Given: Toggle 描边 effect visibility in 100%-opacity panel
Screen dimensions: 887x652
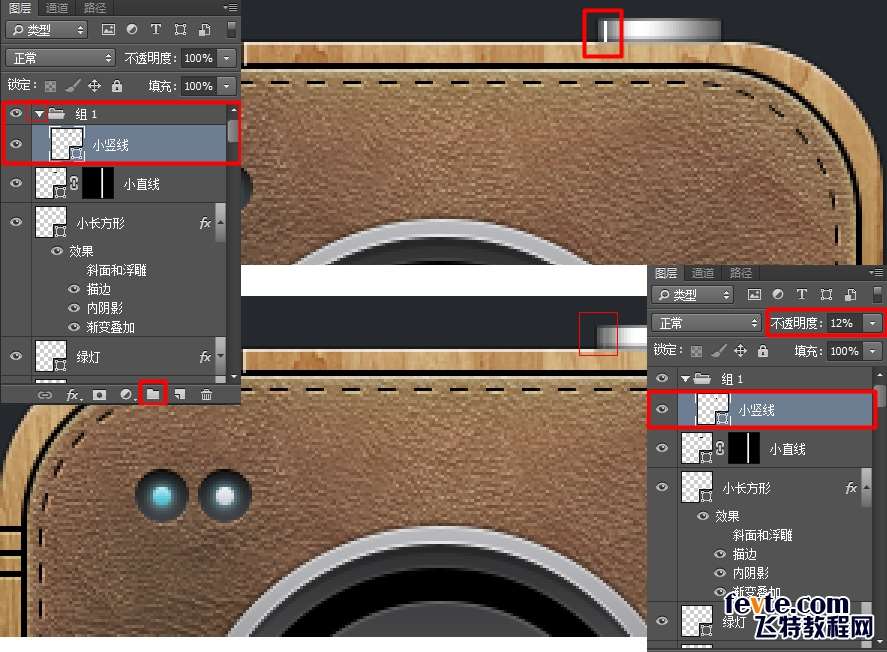Looking at the screenshot, I should [x=74, y=289].
